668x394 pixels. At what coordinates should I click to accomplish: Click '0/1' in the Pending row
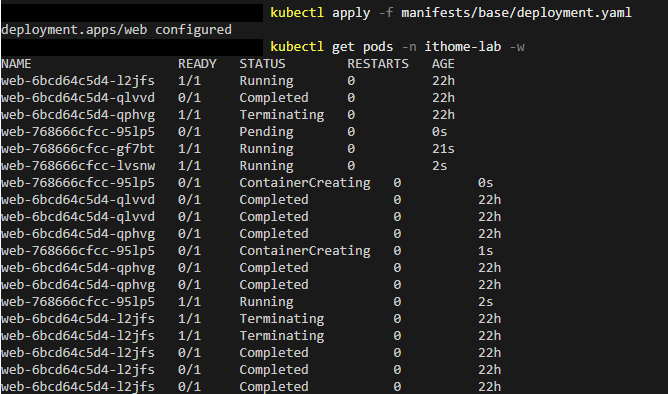point(189,132)
